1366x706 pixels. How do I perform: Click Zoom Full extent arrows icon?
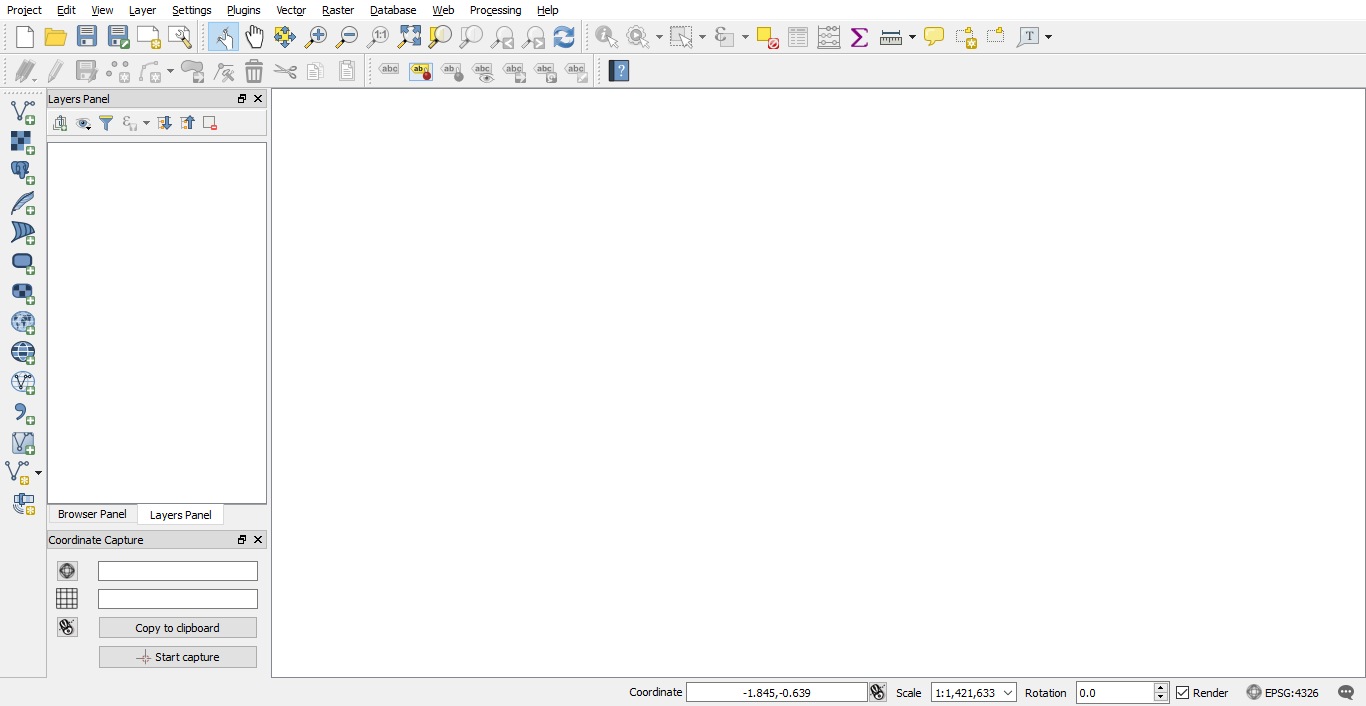pos(409,37)
